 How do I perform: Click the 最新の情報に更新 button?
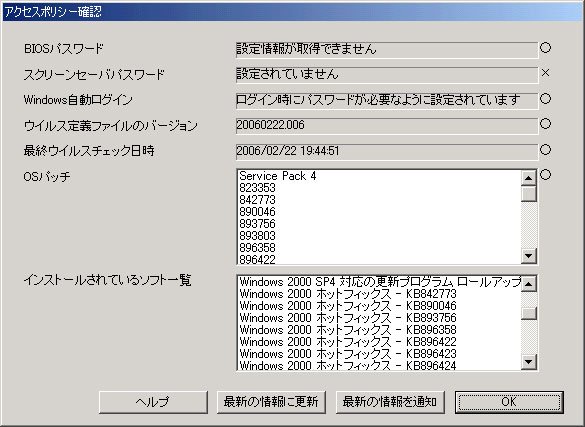pos(271,402)
